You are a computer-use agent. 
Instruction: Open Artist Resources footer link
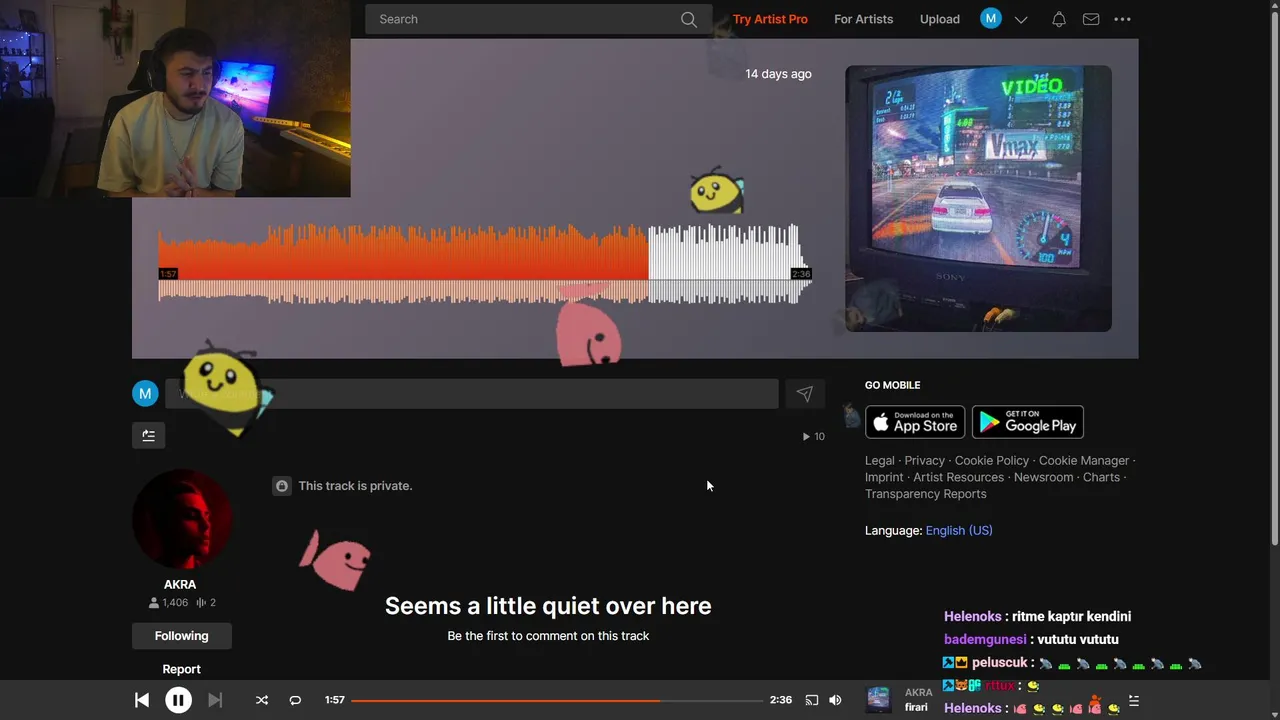[x=958, y=477]
